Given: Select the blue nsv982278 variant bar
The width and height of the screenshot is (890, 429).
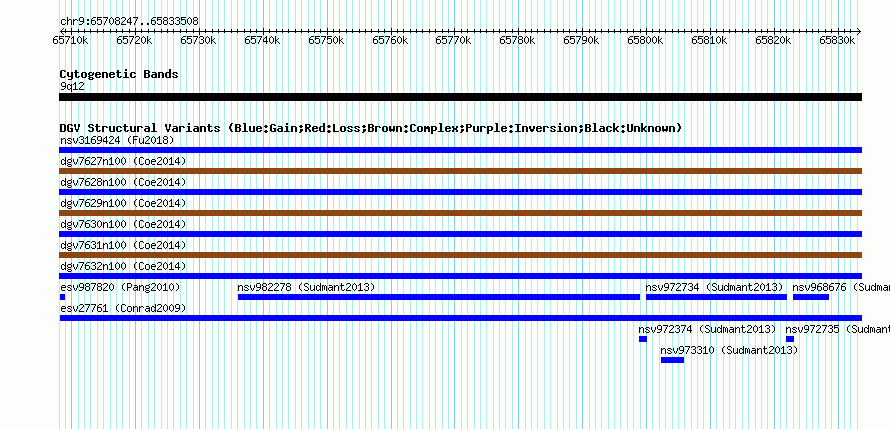Looking at the screenshot, I should (x=439, y=297).
